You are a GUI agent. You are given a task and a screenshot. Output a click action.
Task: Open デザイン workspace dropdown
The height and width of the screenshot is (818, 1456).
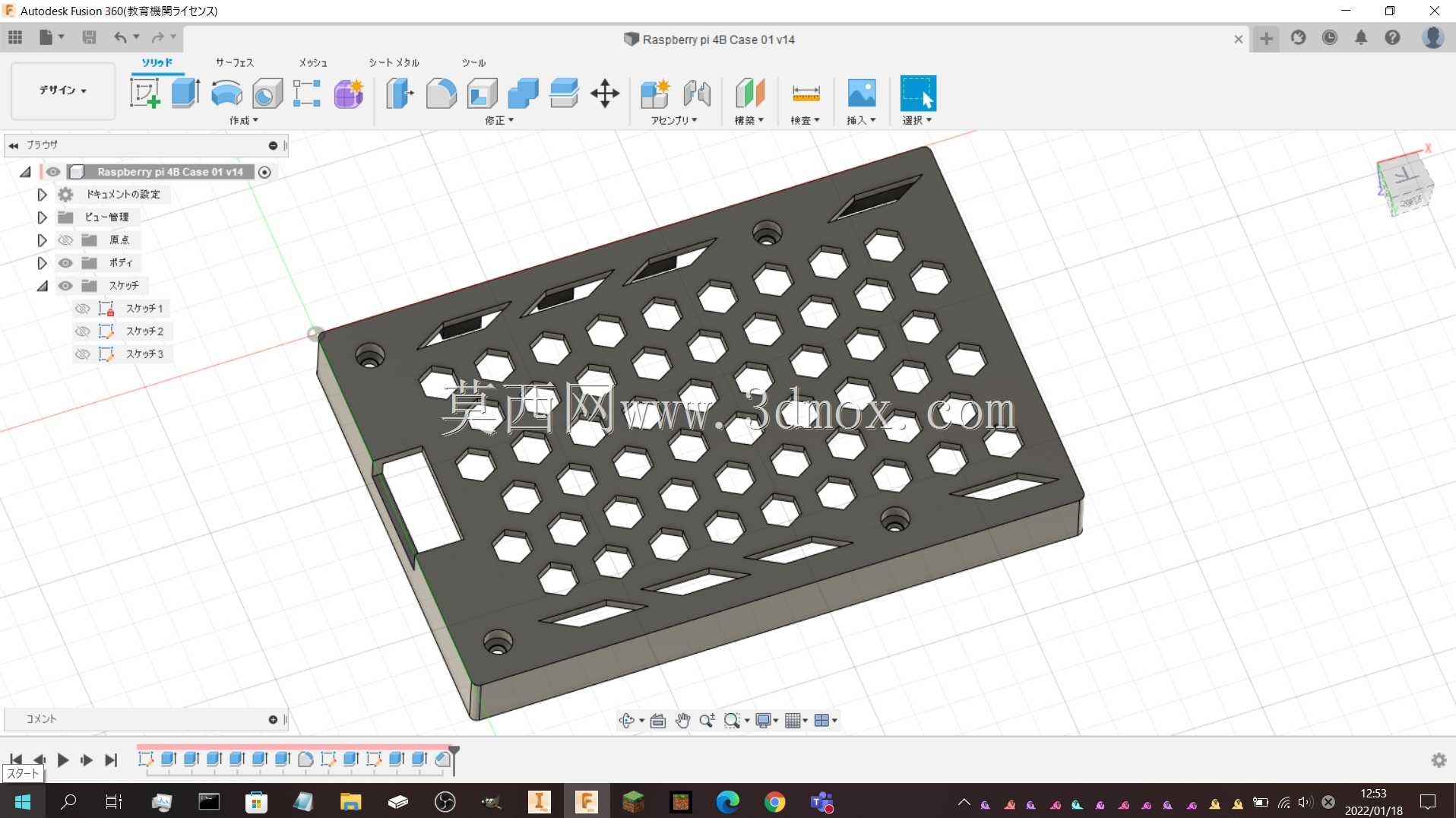click(63, 90)
